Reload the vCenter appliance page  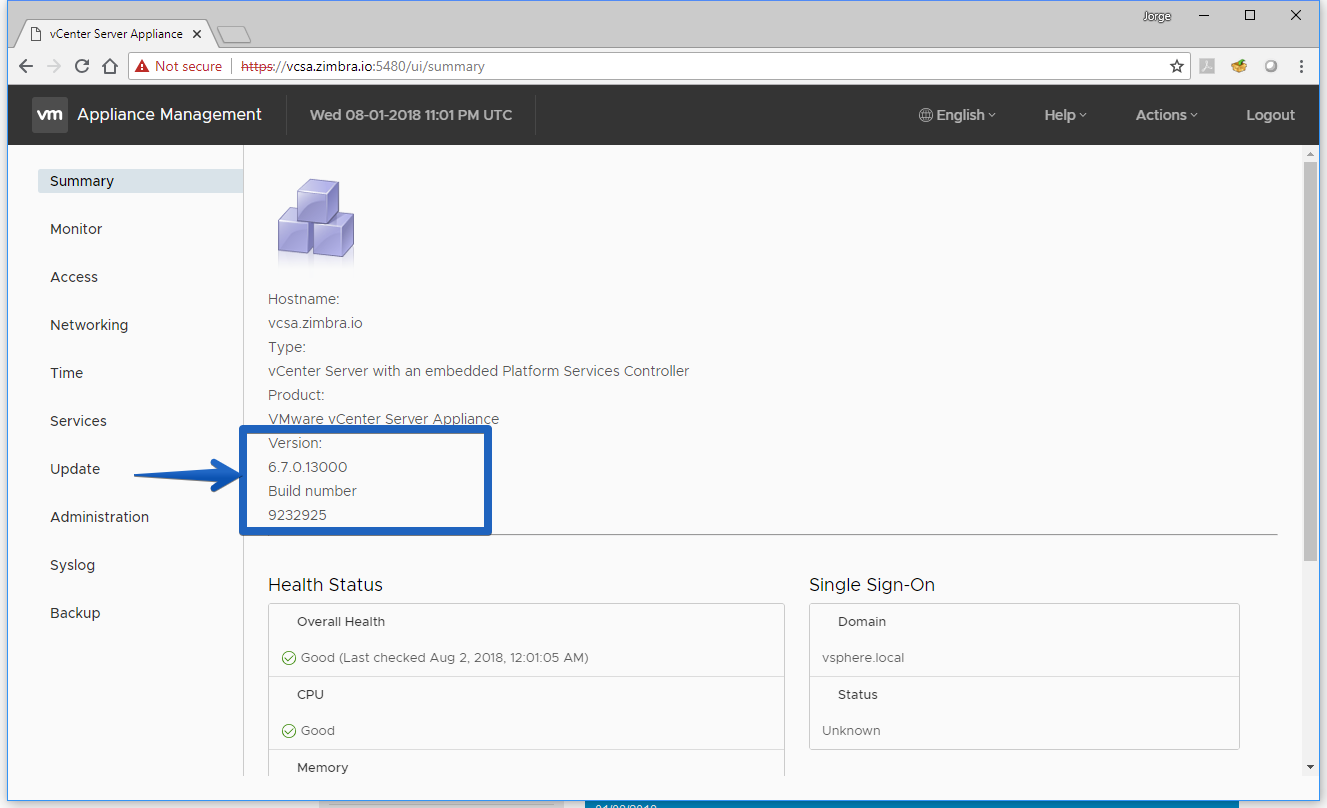point(82,66)
